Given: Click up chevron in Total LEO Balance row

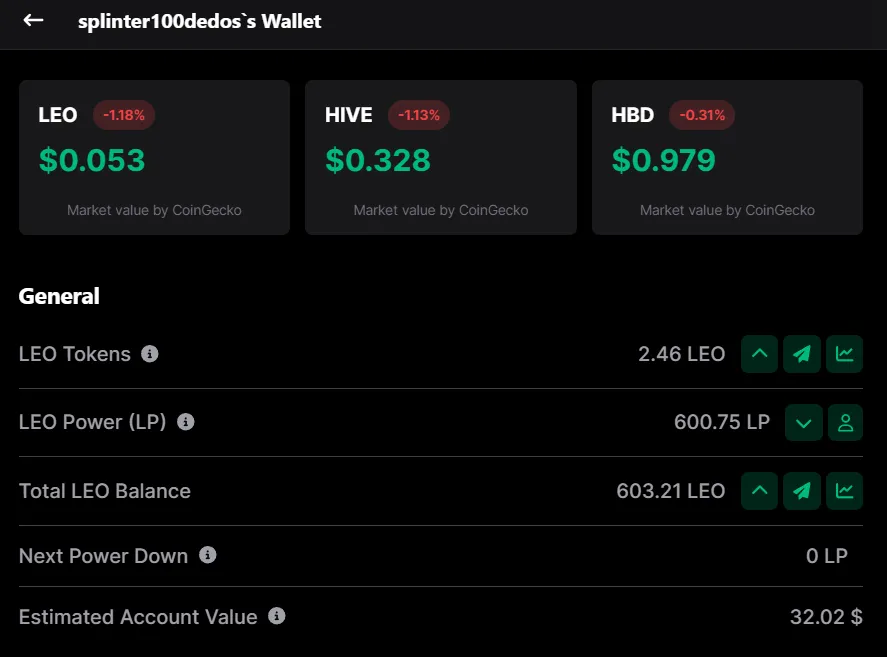Looking at the screenshot, I should tap(760, 491).
